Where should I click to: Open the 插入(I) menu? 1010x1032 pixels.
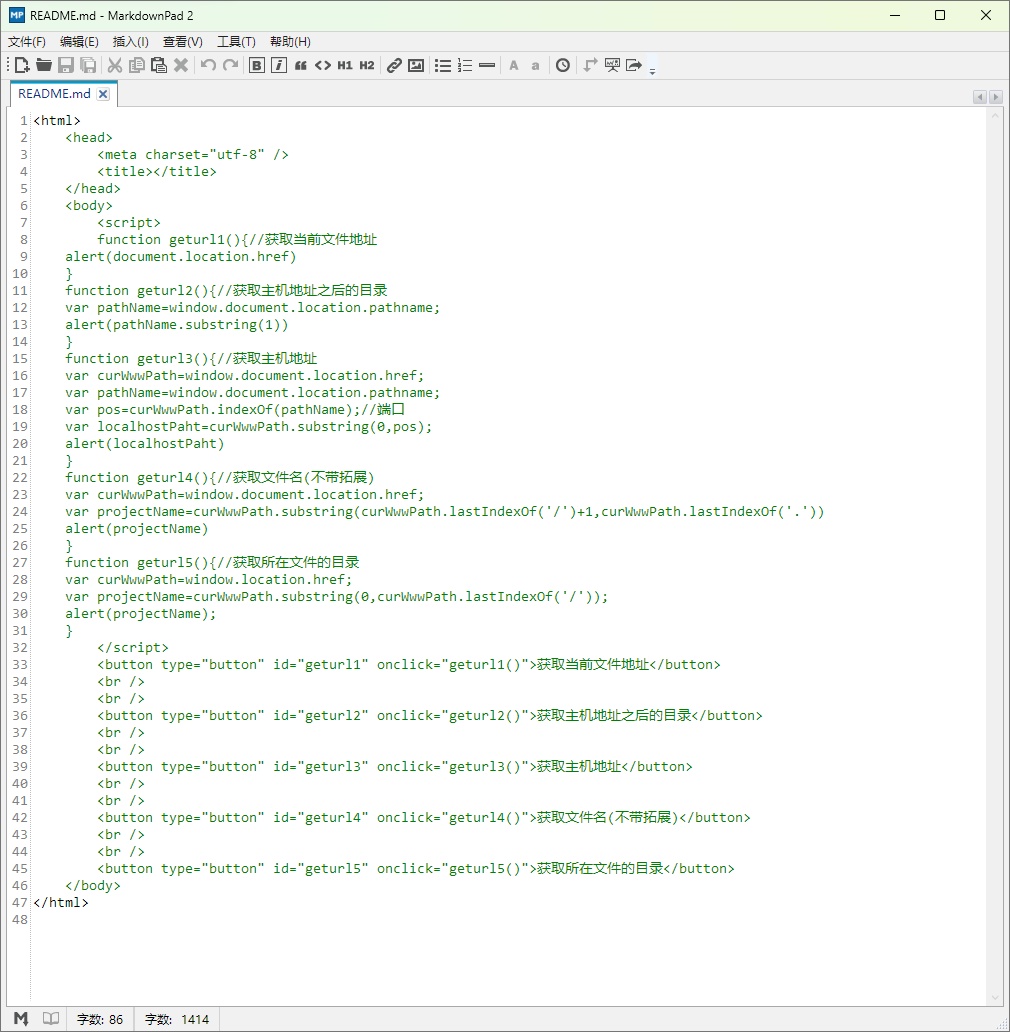click(x=131, y=41)
